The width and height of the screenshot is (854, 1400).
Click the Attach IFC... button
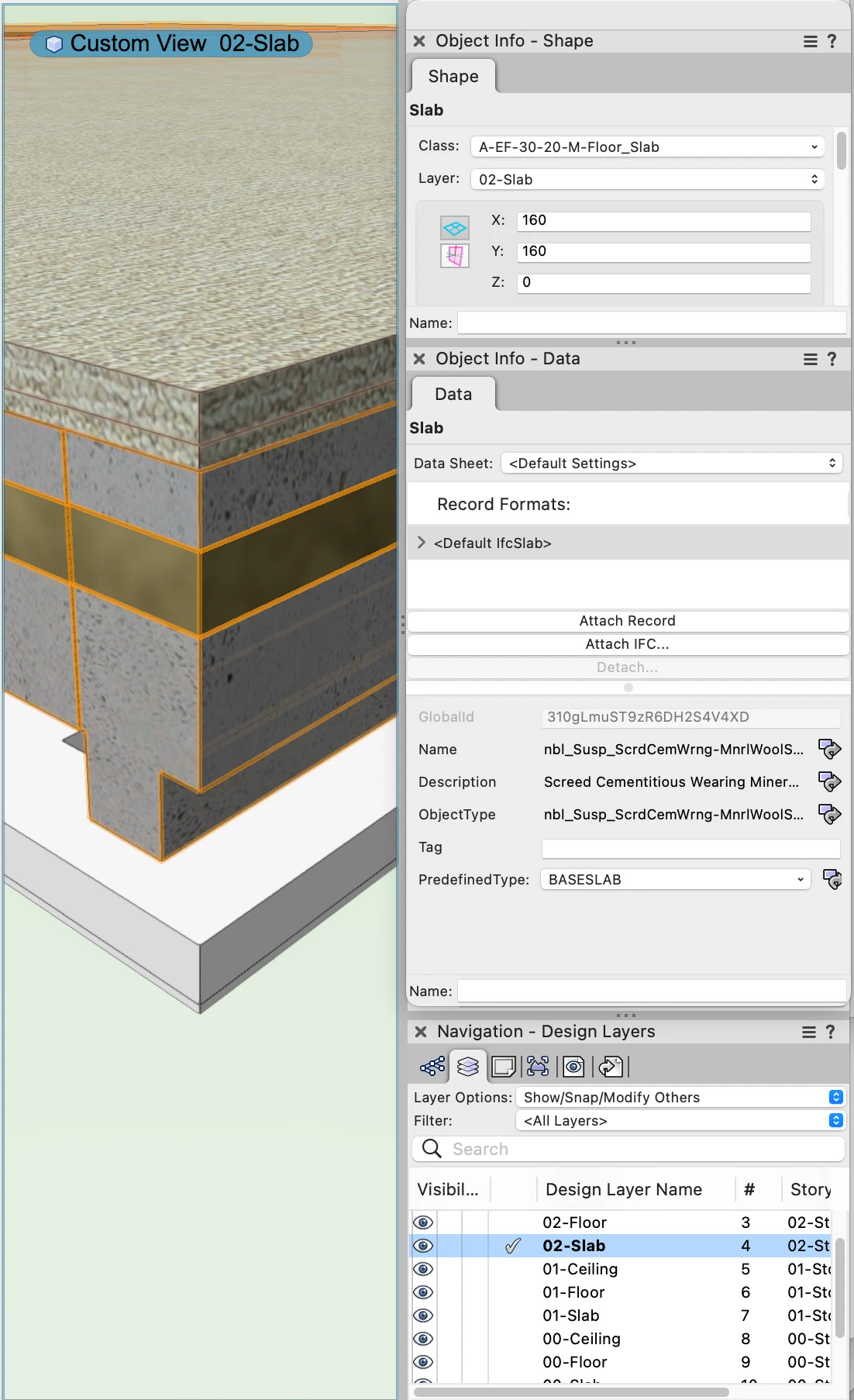628,644
